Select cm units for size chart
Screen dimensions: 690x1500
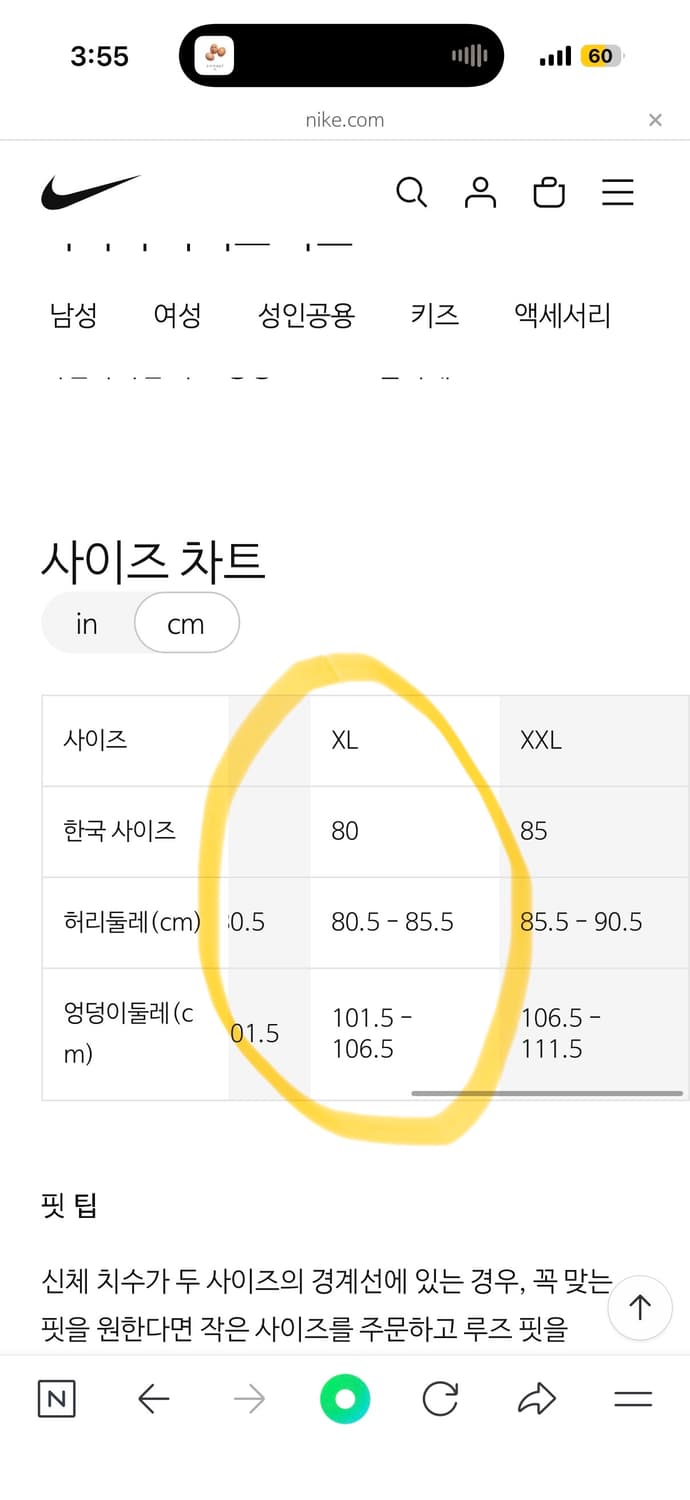pos(186,624)
